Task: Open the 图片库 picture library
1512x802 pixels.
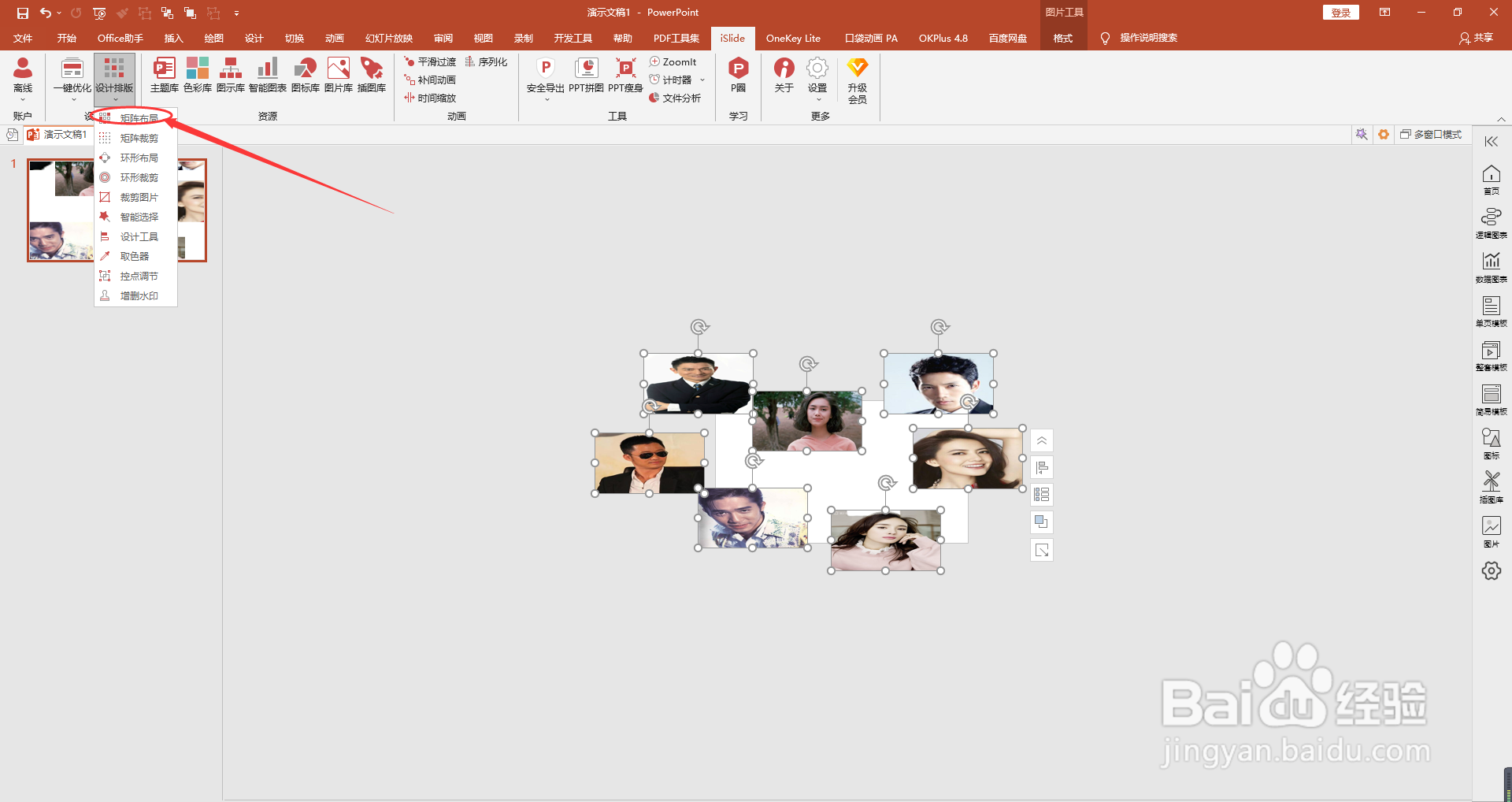Action: 339,76
